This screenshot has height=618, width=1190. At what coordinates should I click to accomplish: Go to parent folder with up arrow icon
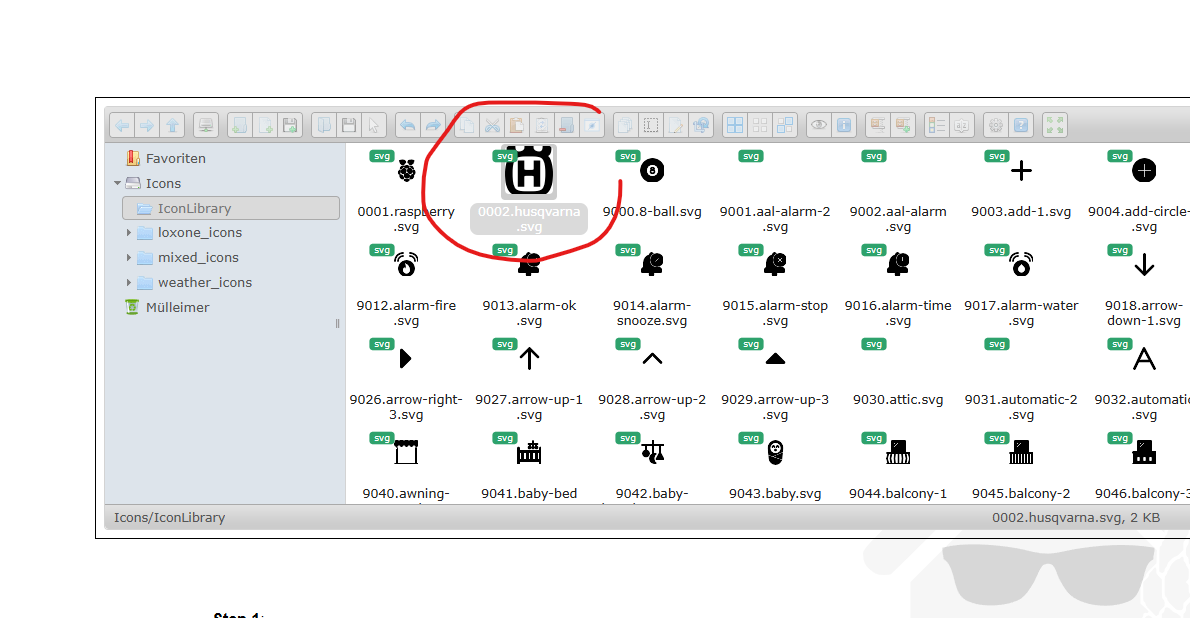point(172,125)
